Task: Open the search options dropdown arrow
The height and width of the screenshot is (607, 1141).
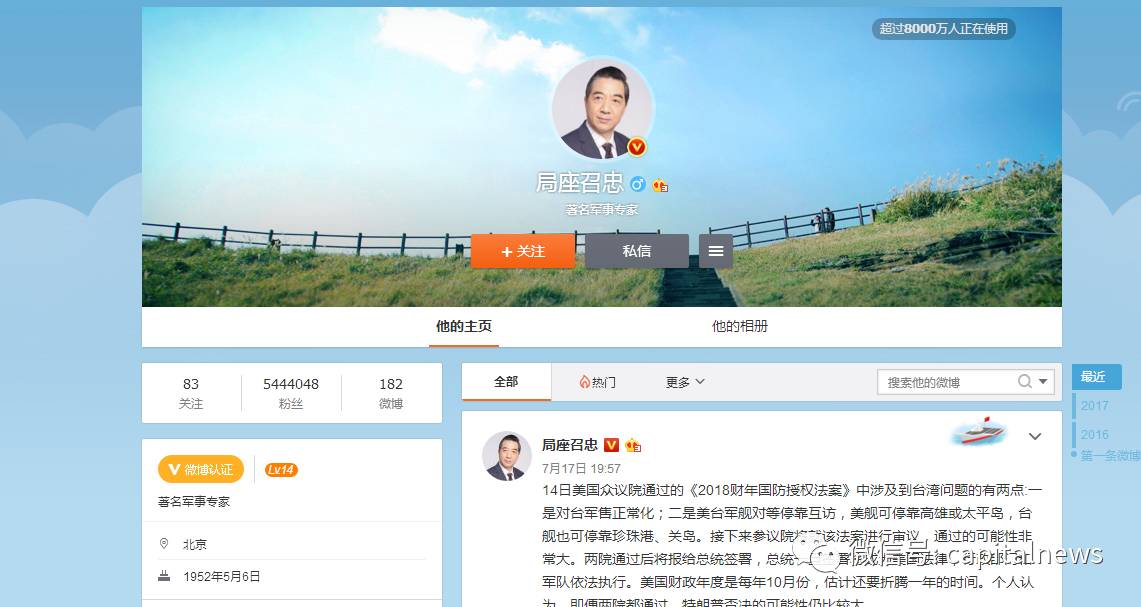Action: coord(1043,381)
